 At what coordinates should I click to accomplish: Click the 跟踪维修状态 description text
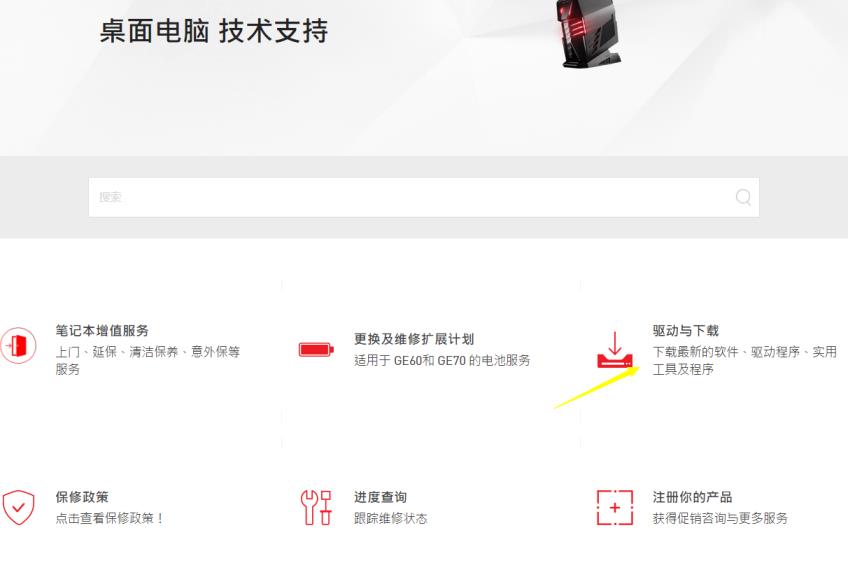point(390,518)
